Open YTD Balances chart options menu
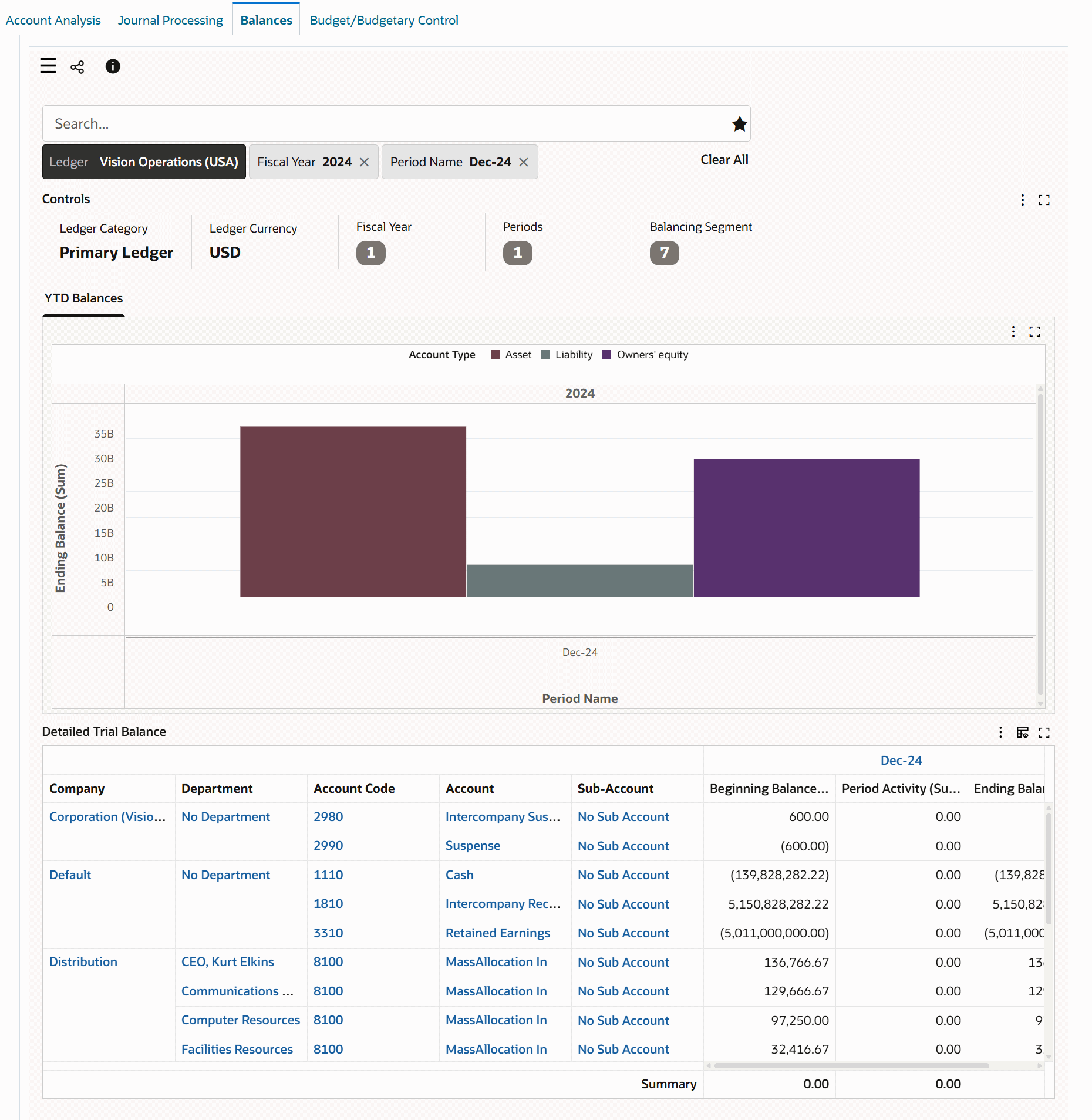 (1013, 332)
